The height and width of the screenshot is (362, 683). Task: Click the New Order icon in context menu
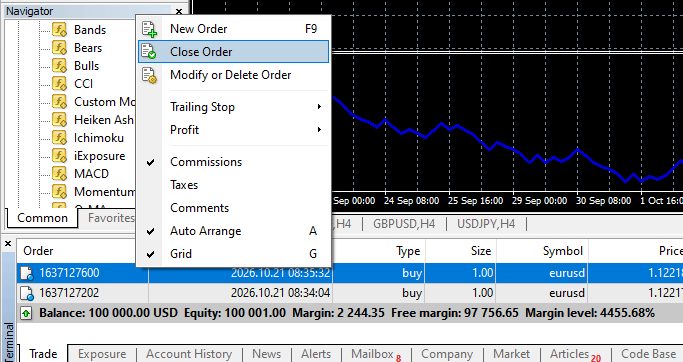[149, 29]
